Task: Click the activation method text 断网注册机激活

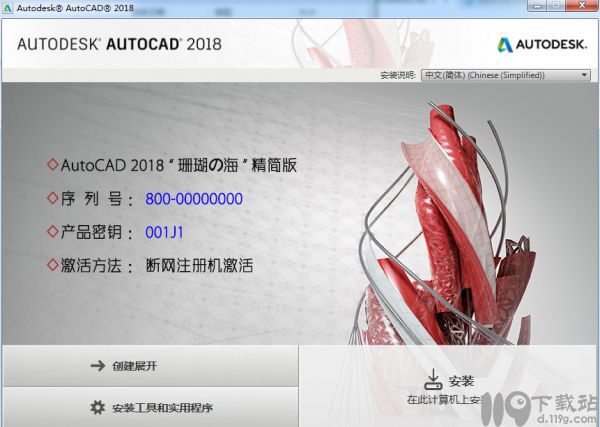Action: 199,265
